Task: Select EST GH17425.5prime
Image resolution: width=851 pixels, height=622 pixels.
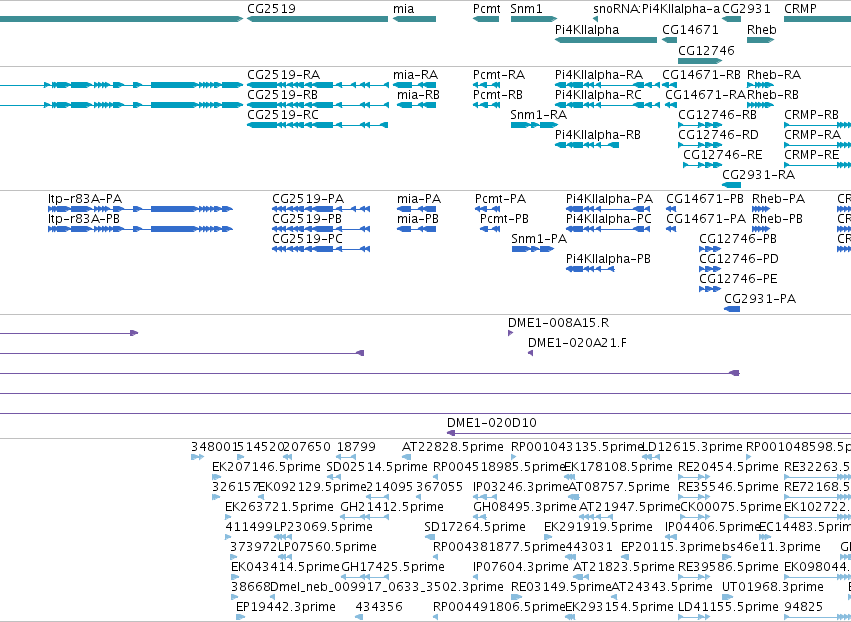Action: [364, 577]
